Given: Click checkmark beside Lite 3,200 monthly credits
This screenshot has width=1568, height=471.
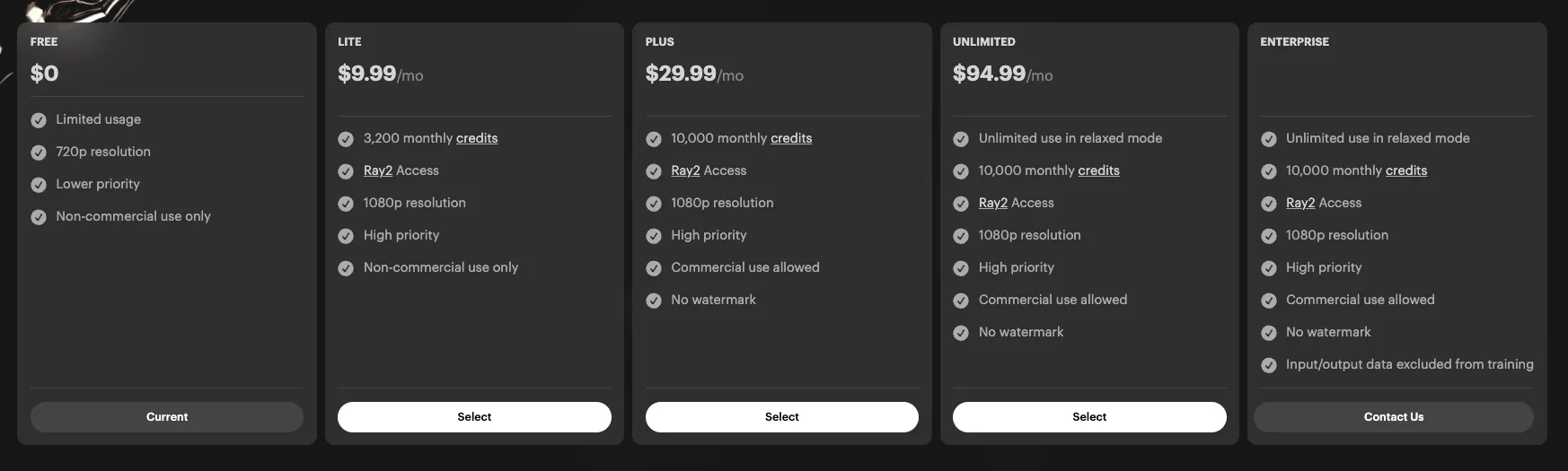Looking at the screenshot, I should point(346,139).
